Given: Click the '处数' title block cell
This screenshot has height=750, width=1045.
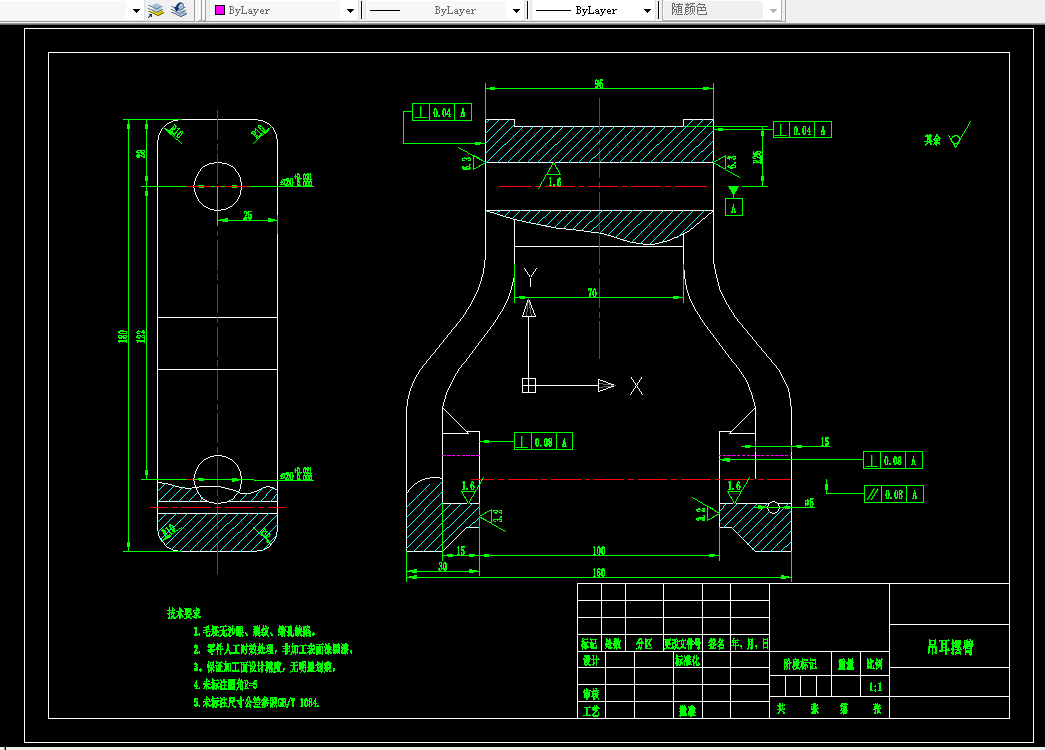Looking at the screenshot, I should [613, 643].
